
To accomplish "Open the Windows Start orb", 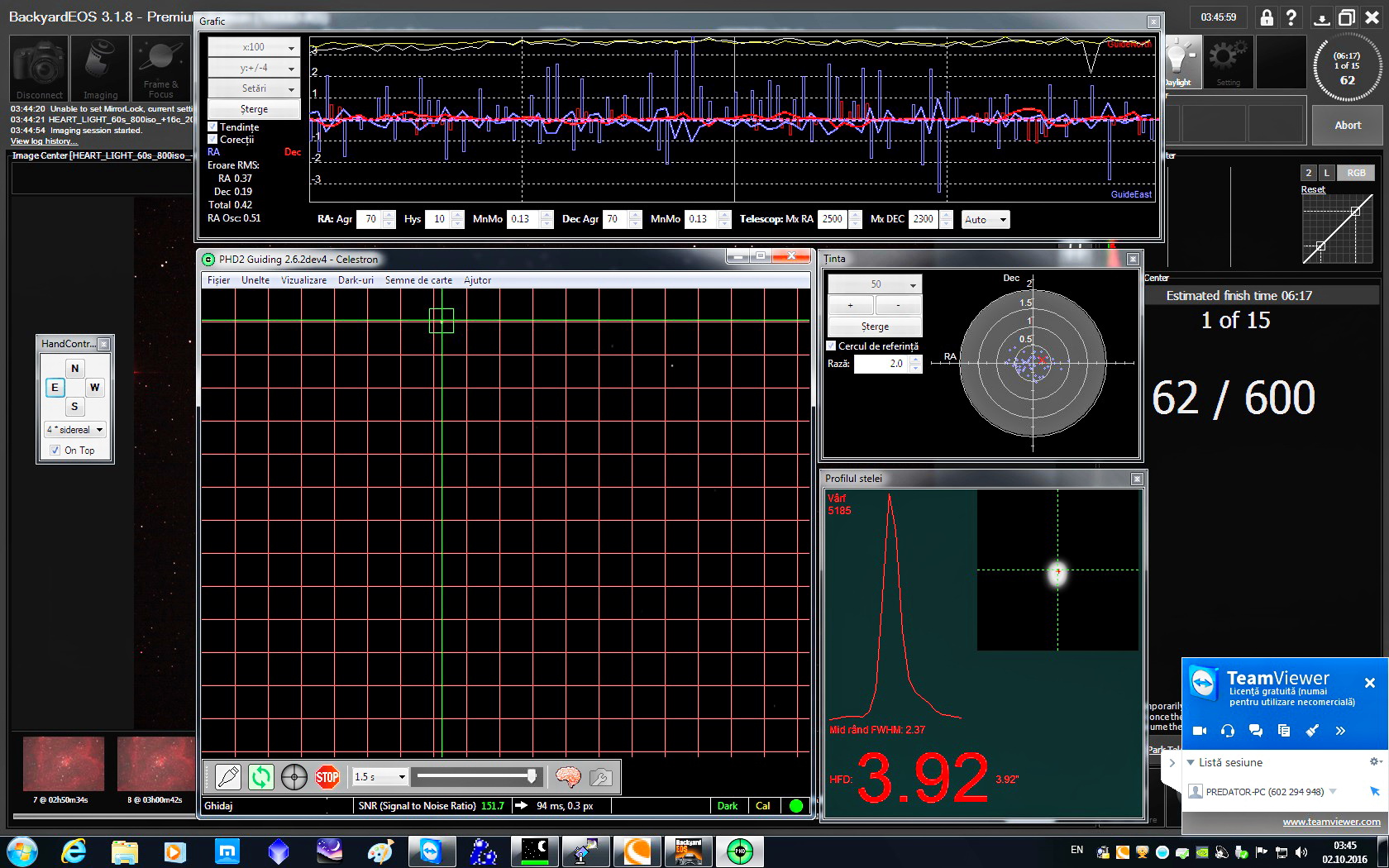I will tap(21, 851).
